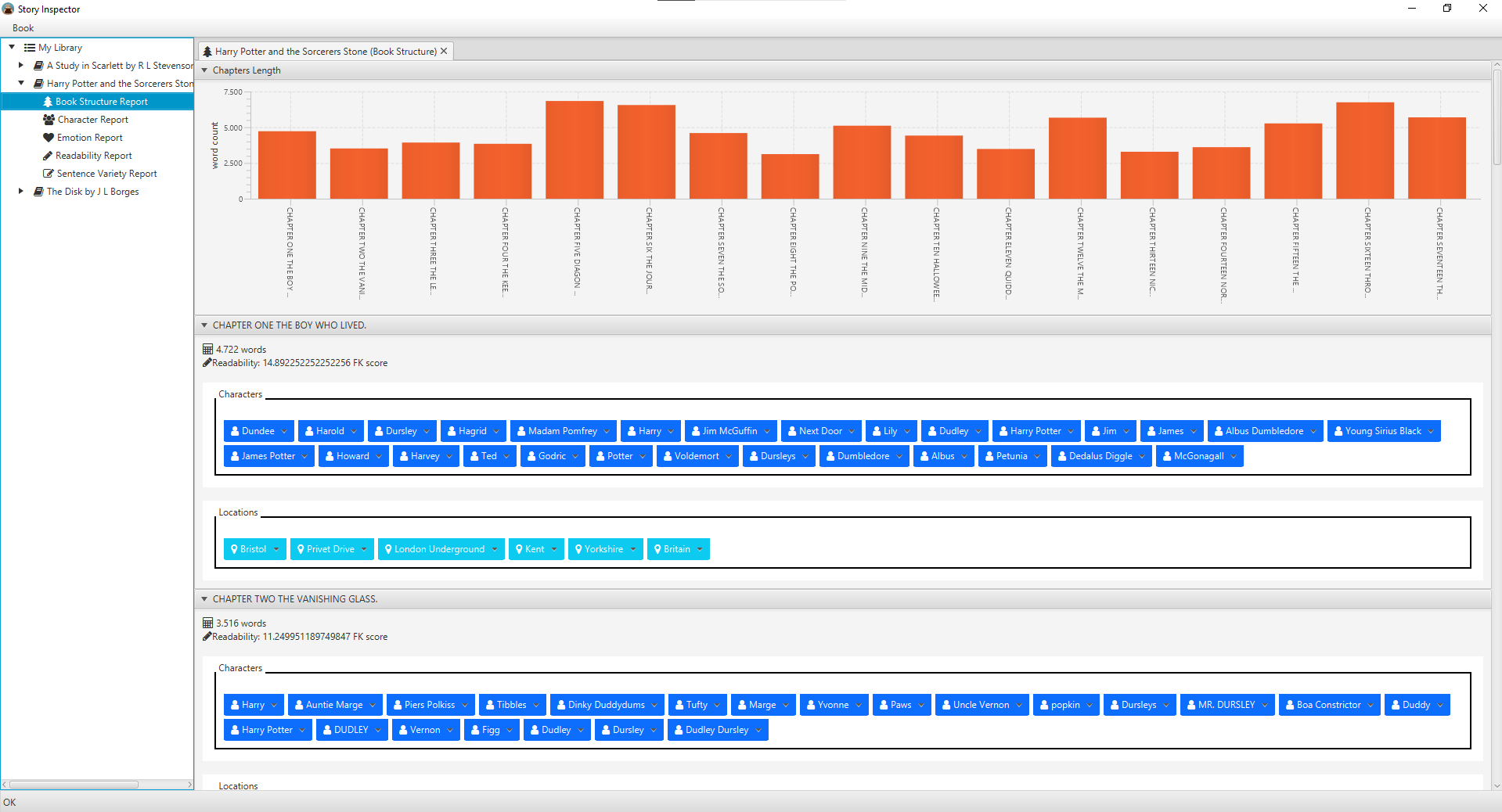Collapse the Chapters Length section

[205, 70]
